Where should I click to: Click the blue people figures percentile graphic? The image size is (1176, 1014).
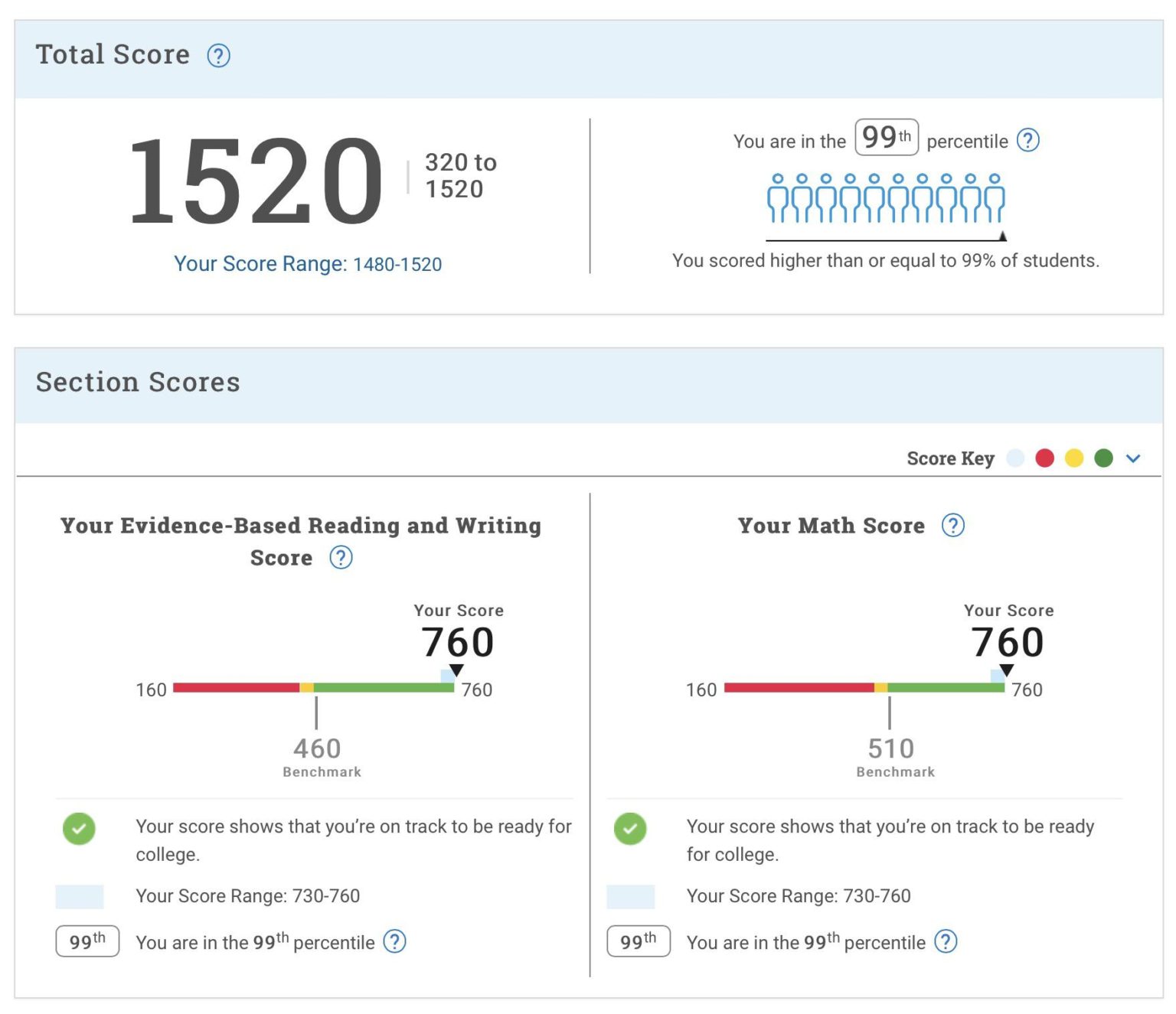(886, 198)
